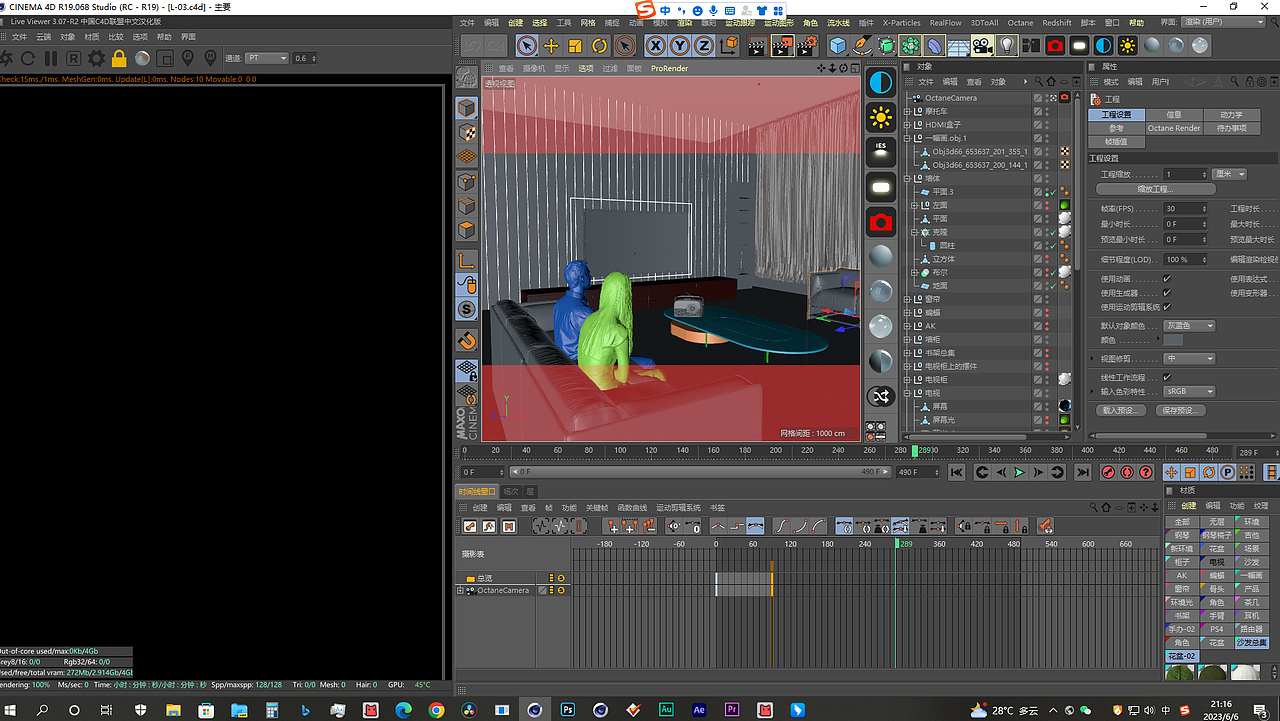Select the Live Selection arrow tool
The width and height of the screenshot is (1280, 721).
tap(527, 45)
